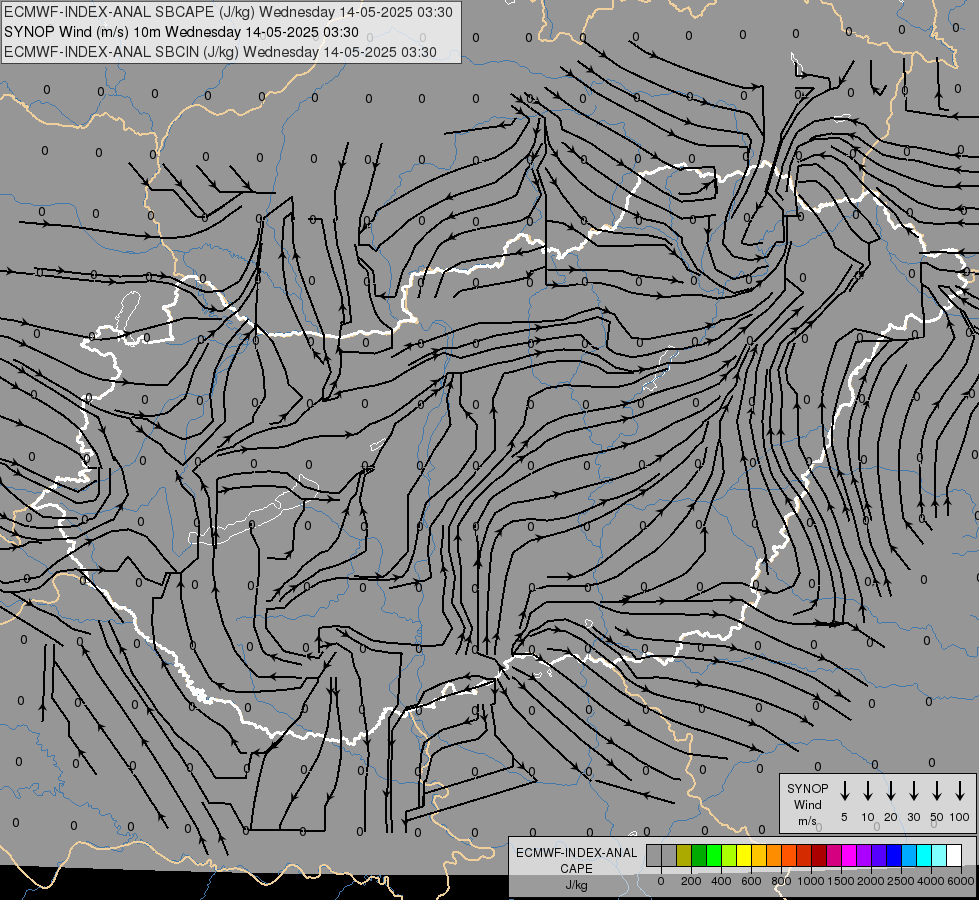The height and width of the screenshot is (900, 979).
Task: Click the 100 m/s wind arrow in legend
Action: [x=960, y=791]
